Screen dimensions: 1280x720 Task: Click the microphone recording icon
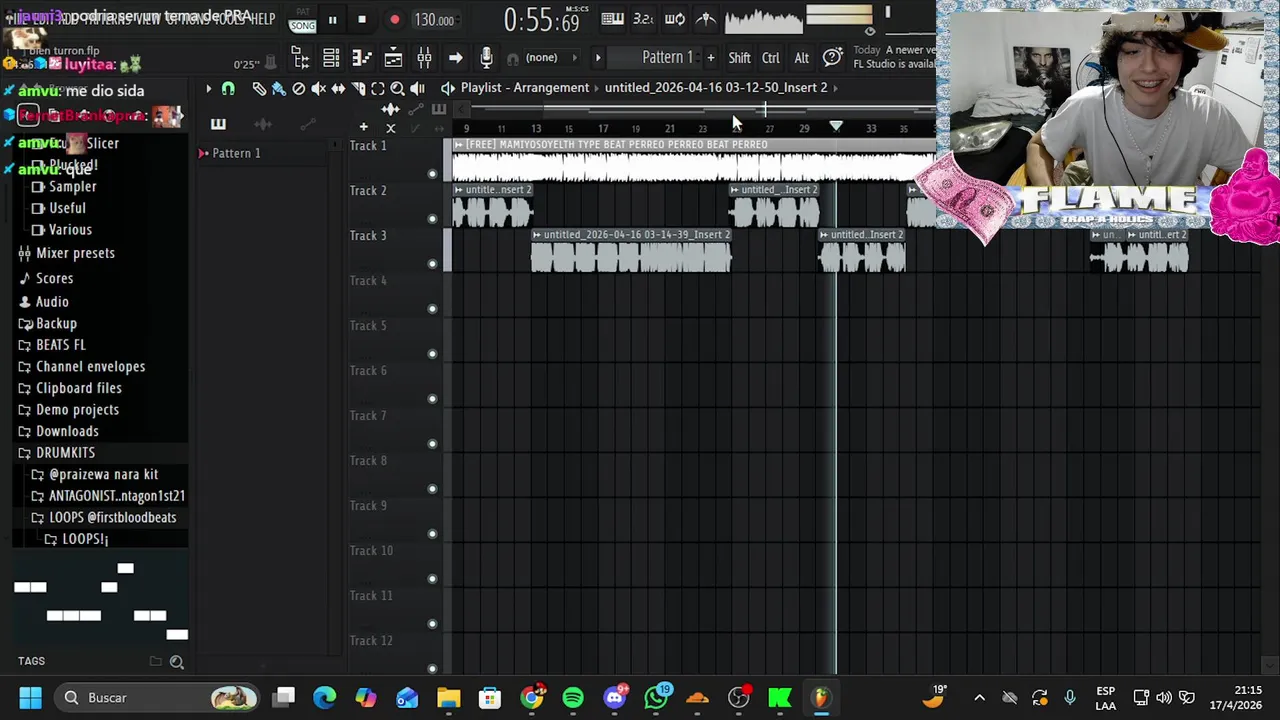point(486,58)
